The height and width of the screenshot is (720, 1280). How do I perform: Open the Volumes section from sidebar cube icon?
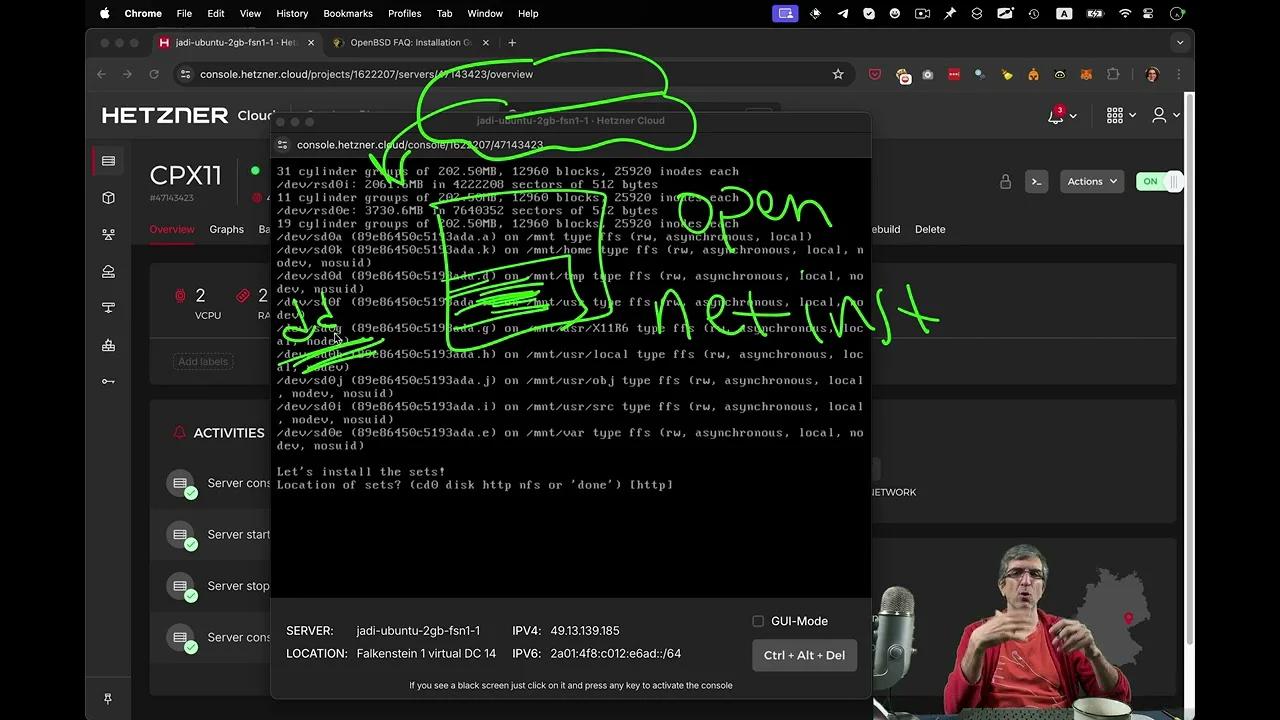tap(108, 197)
